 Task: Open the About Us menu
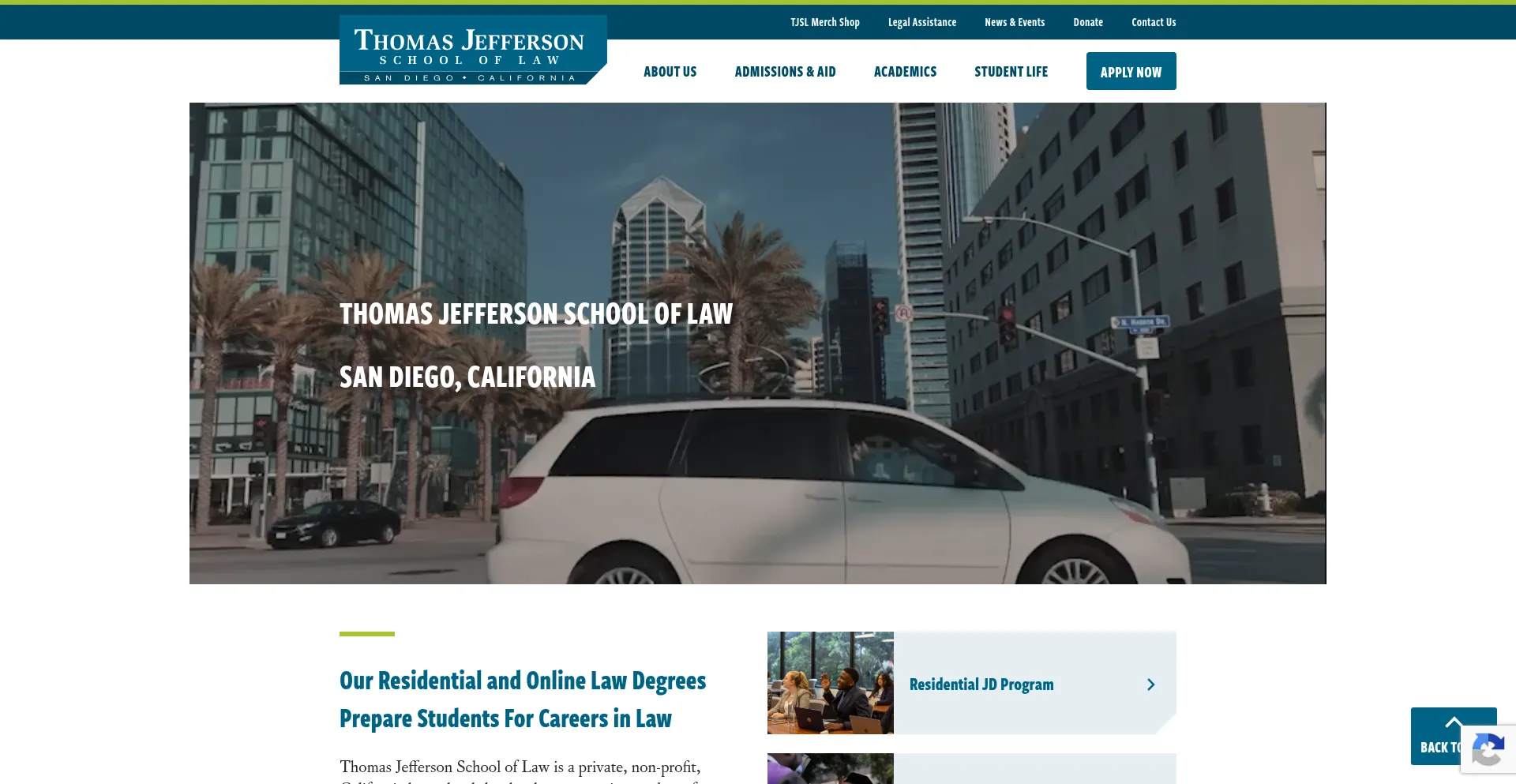point(670,72)
